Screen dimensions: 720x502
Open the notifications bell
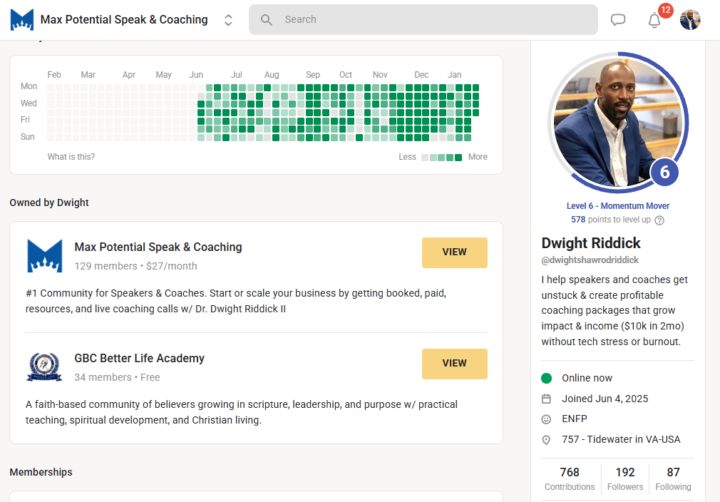tap(654, 20)
